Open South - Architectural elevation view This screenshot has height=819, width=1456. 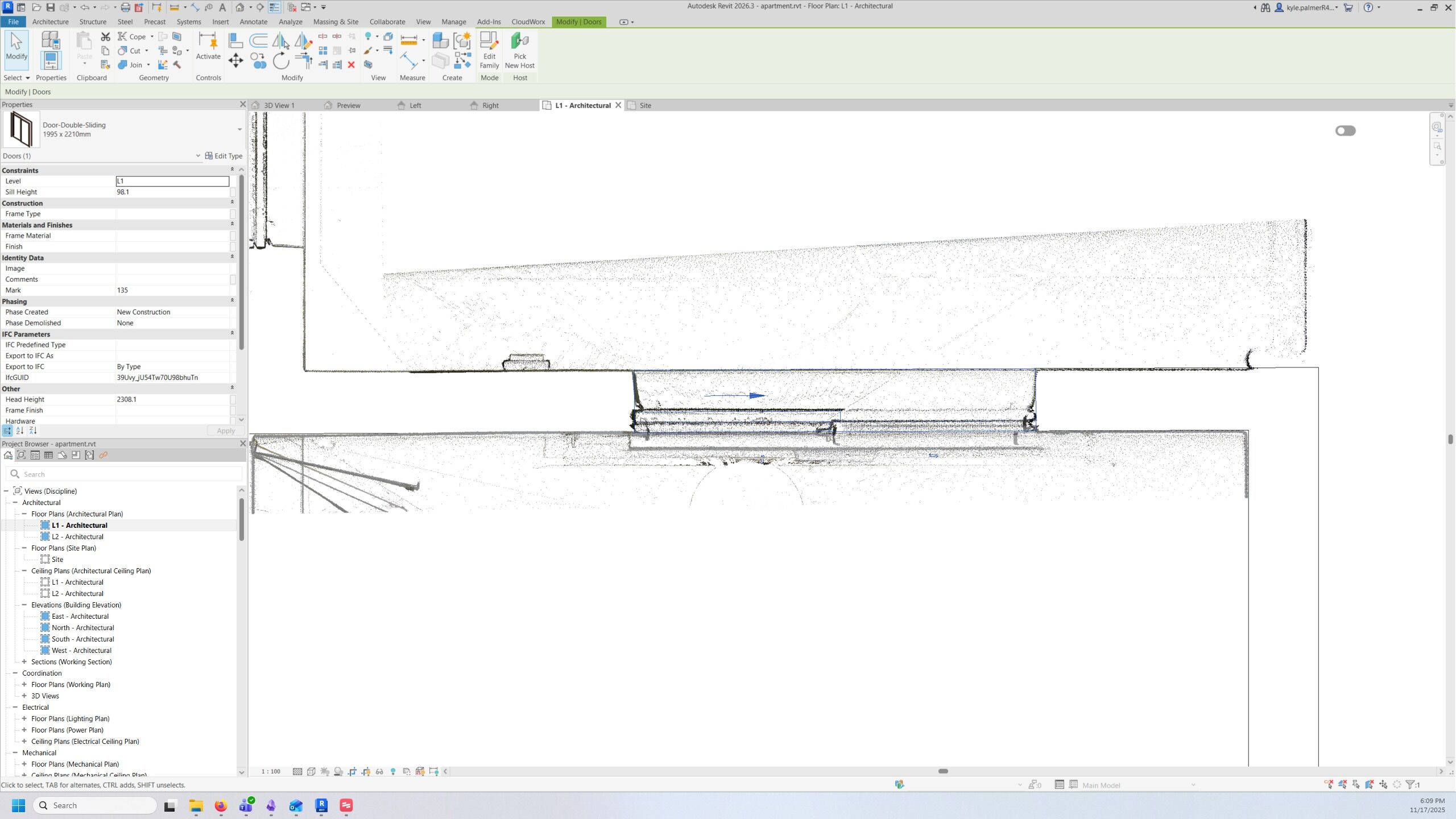click(x=82, y=639)
